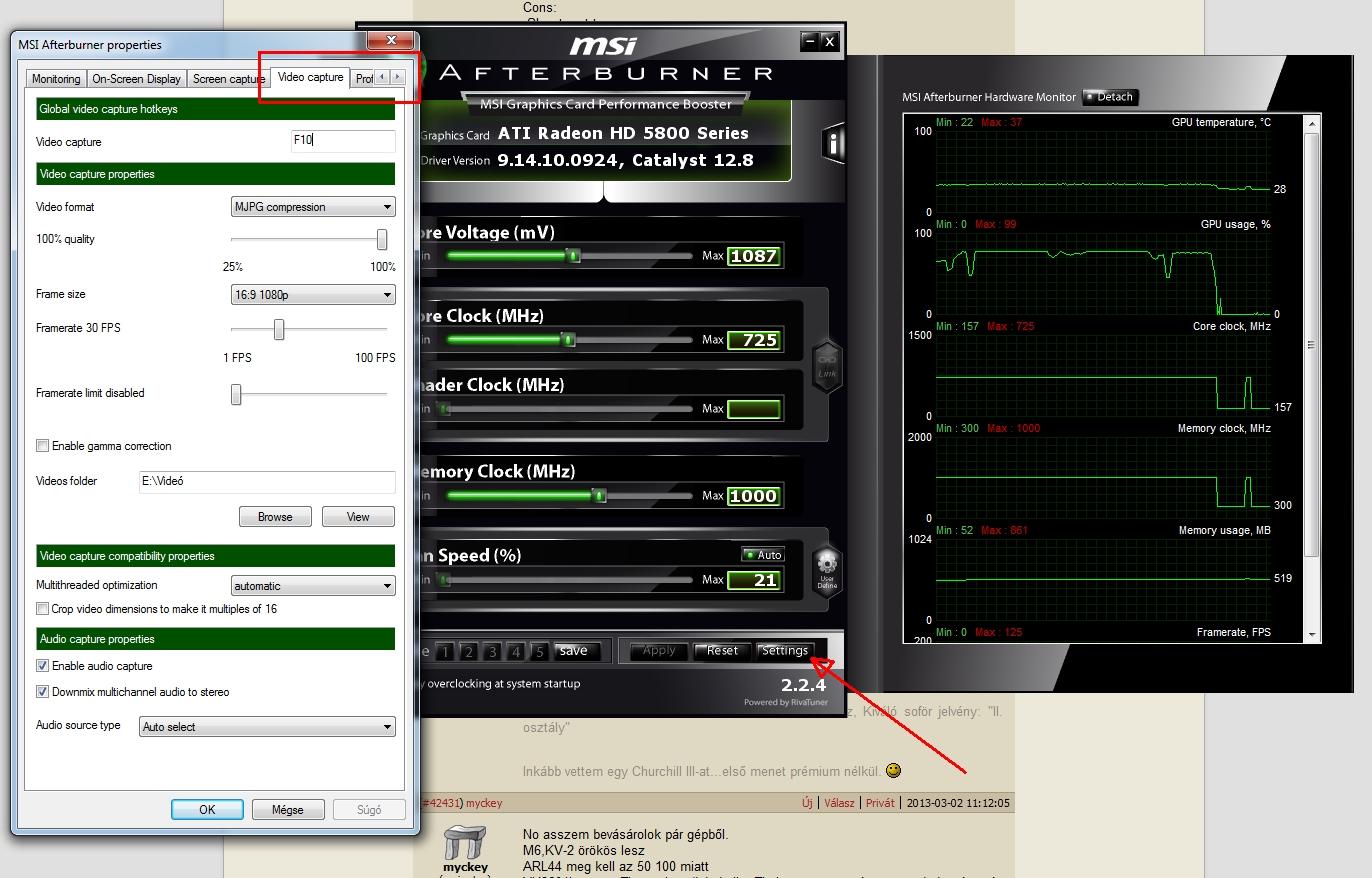Click the Apply button in Afterburner
The height and width of the screenshot is (878, 1372).
coord(659,651)
